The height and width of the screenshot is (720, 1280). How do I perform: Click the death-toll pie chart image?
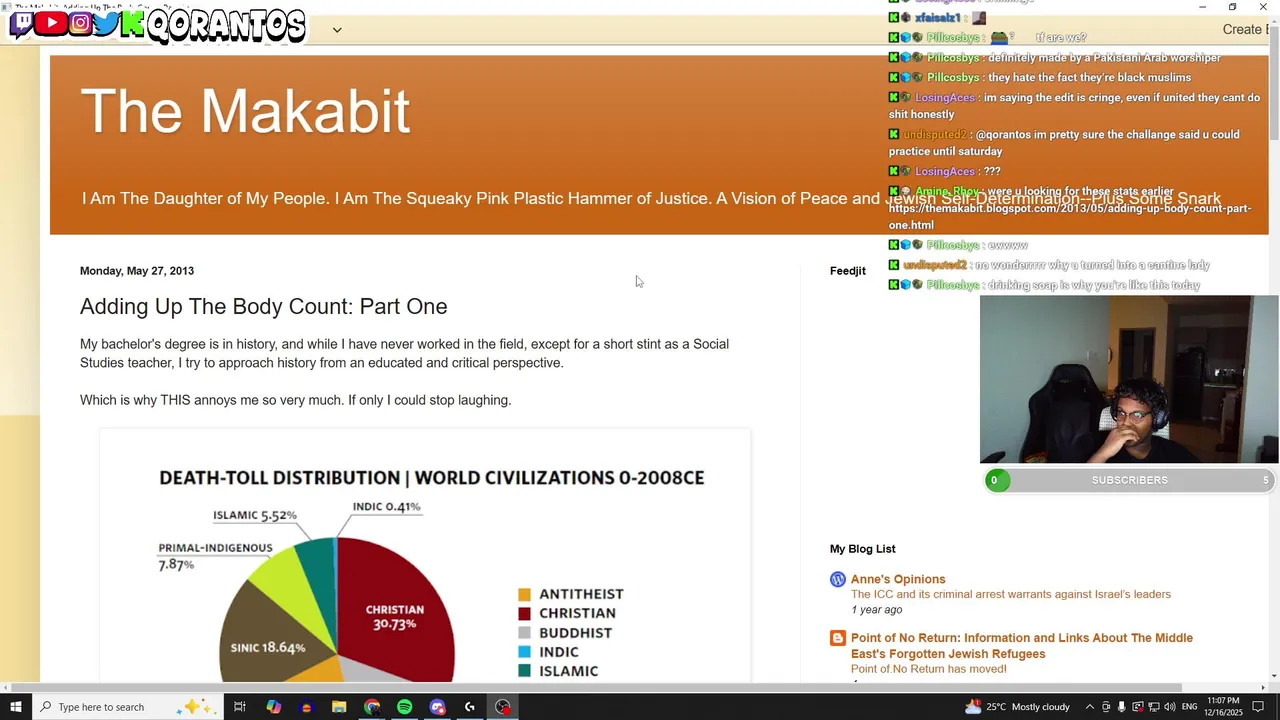click(425, 558)
